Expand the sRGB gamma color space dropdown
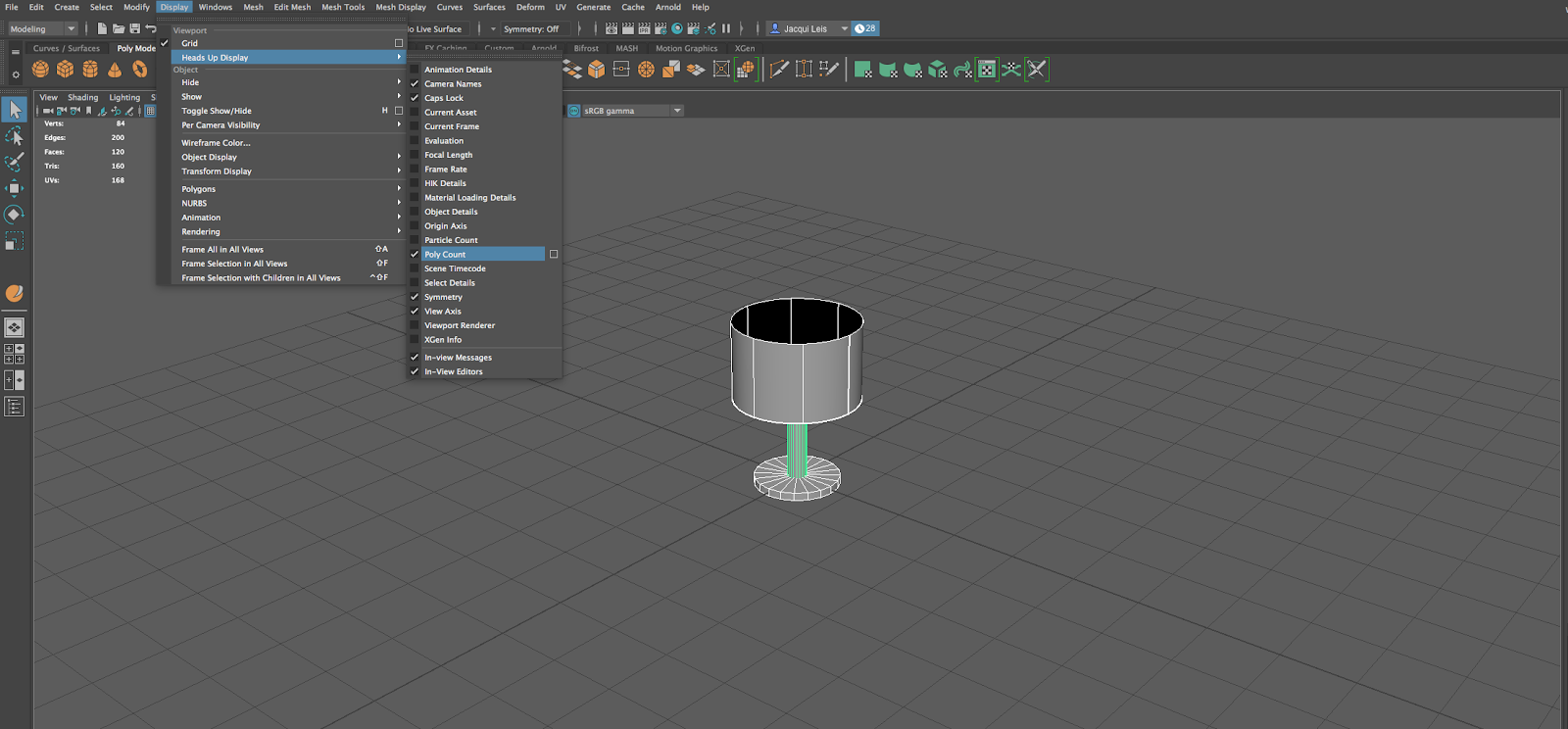 (x=676, y=111)
